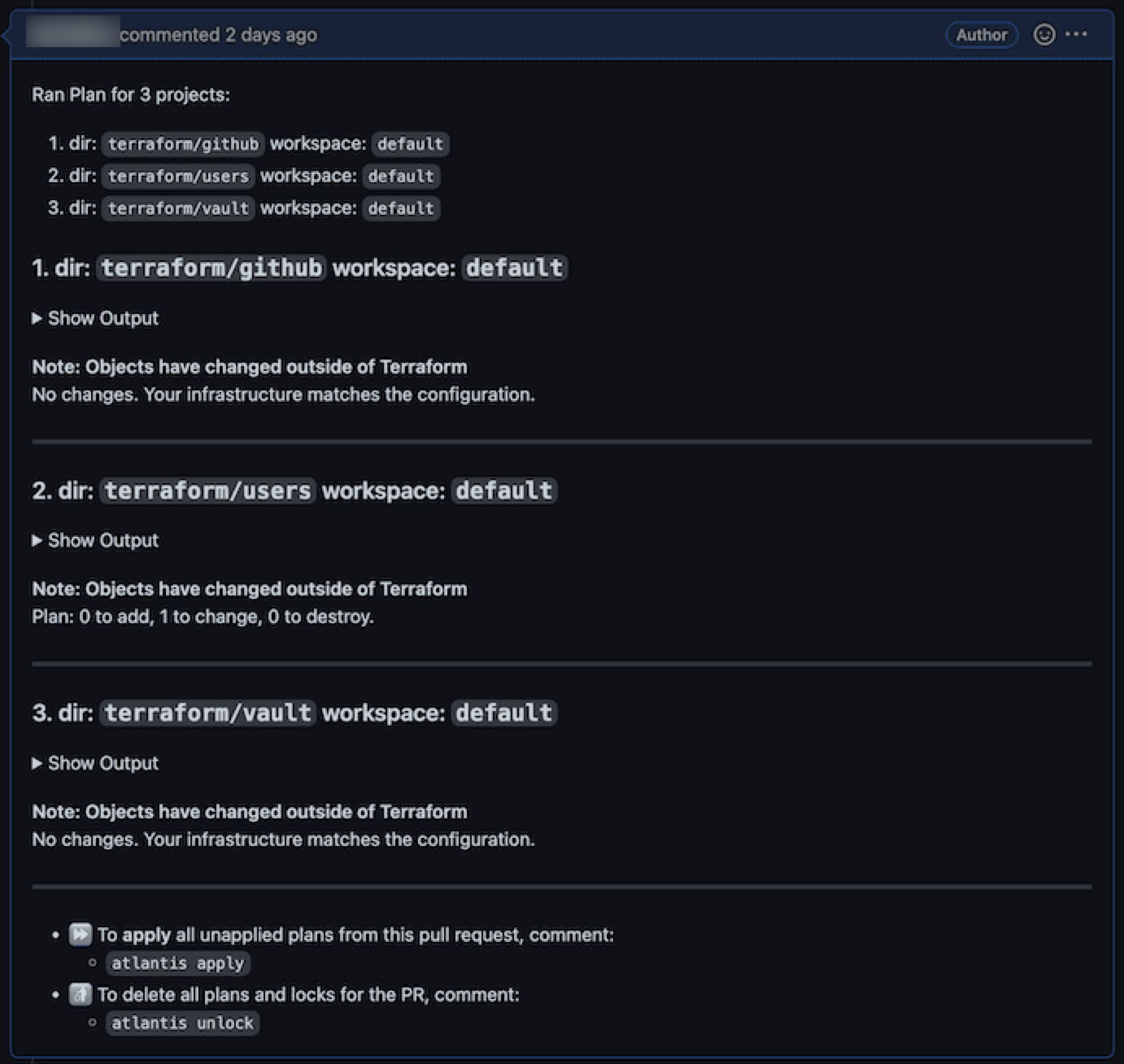
Task: Click the 'commented 2 days ago' timestamp
Action: tap(218, 35)
